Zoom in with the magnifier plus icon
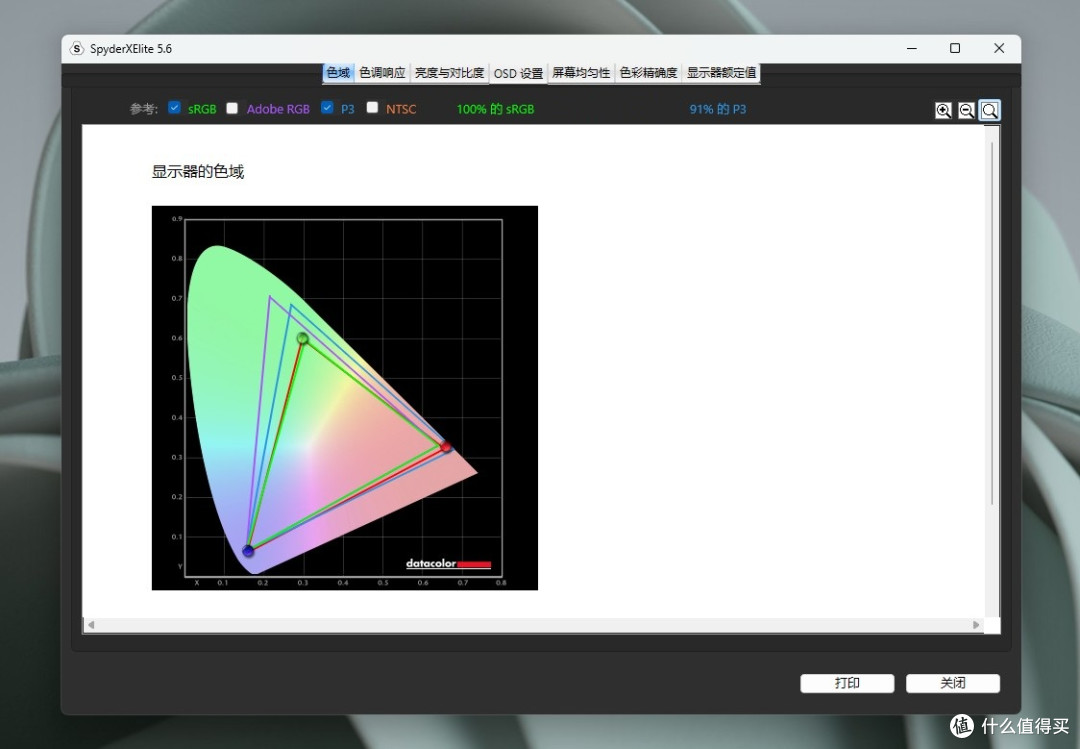The image size is (1080, 749). pos(943,110)
